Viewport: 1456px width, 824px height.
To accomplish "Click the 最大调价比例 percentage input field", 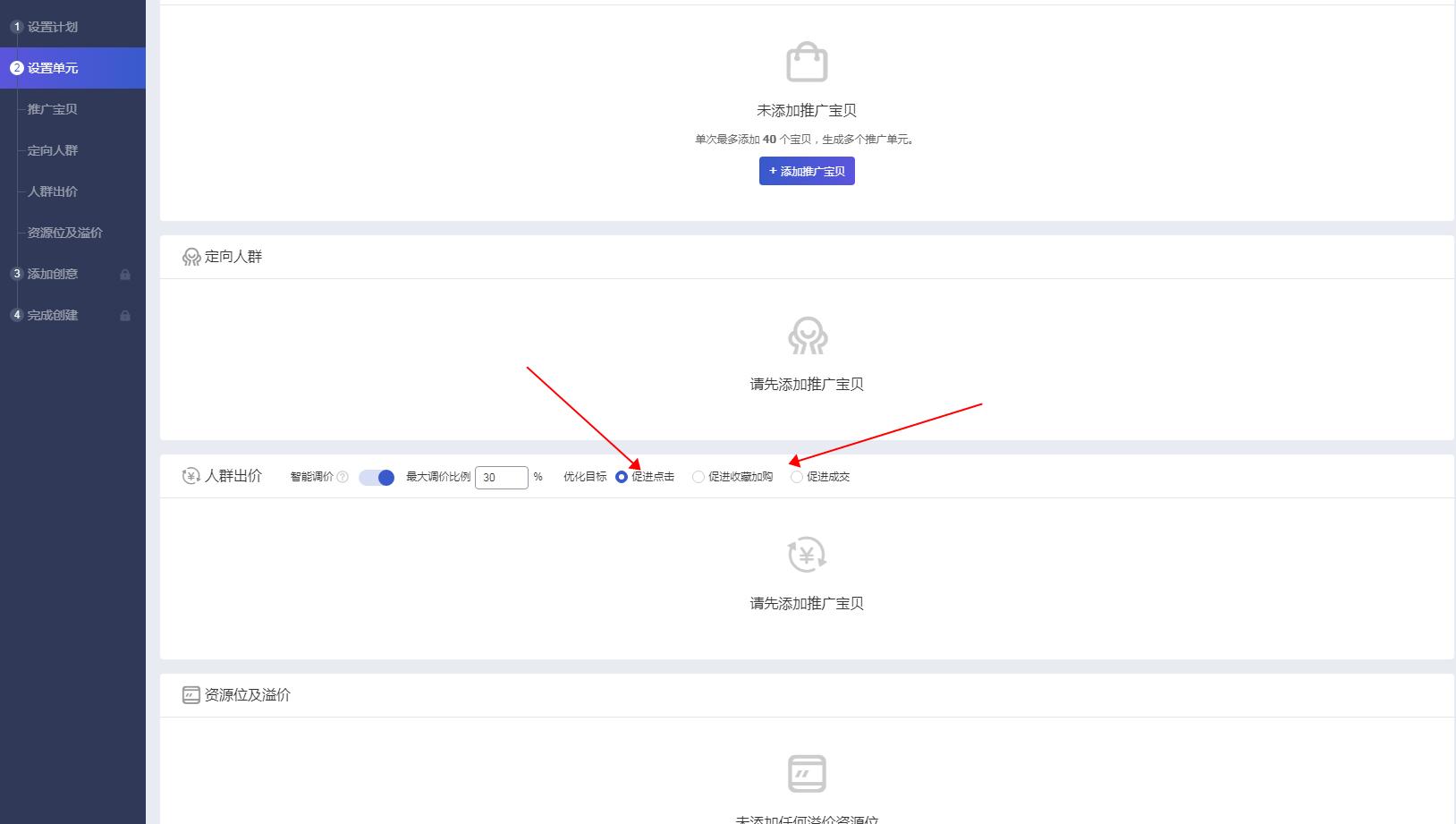I will [502, 477].
